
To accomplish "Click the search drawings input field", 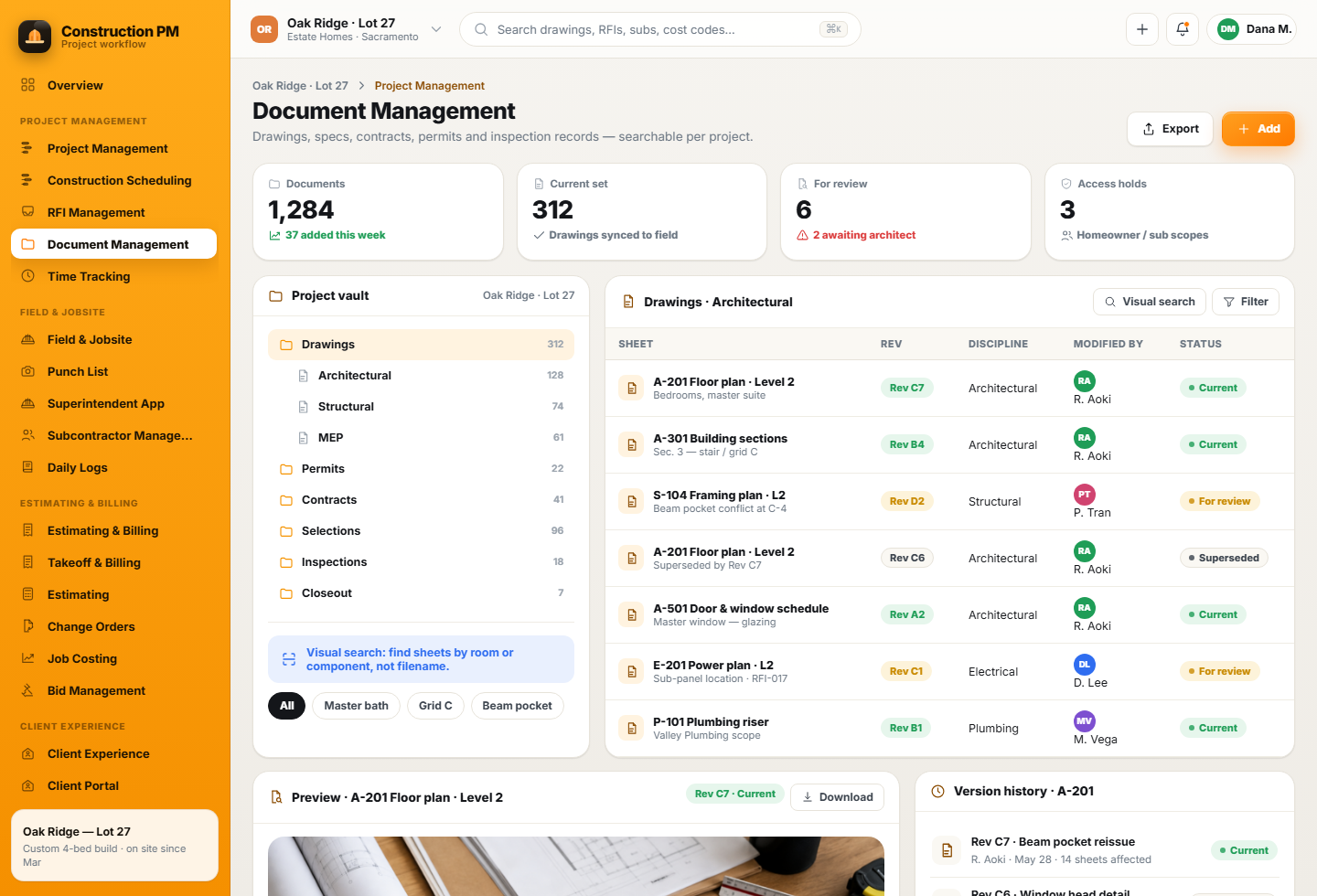I will coord(659,29).
